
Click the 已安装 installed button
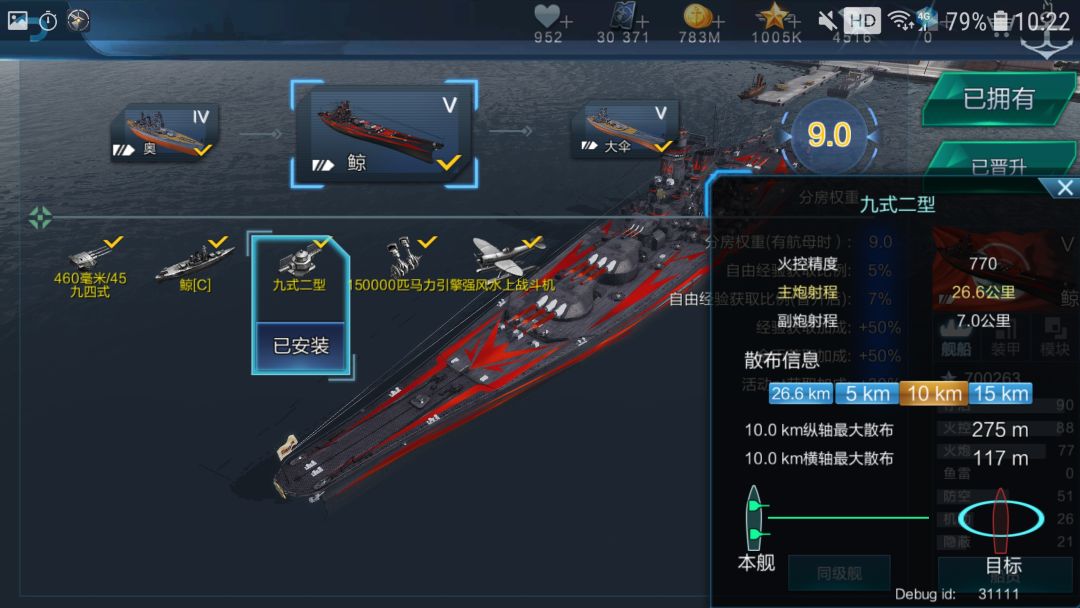point(300,346)
